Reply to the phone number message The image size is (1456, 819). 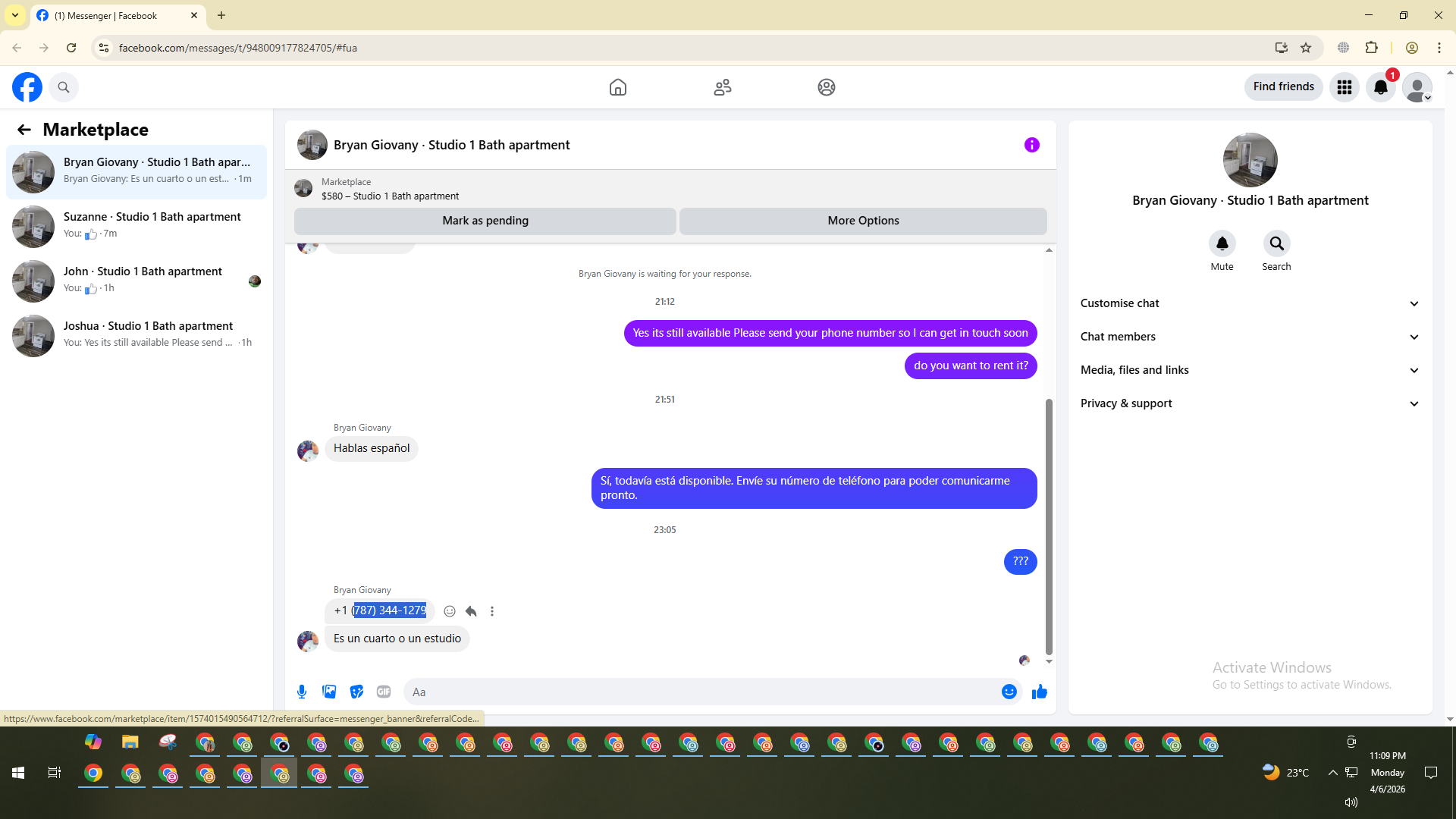pyautogui.click(x=471, y=611)
